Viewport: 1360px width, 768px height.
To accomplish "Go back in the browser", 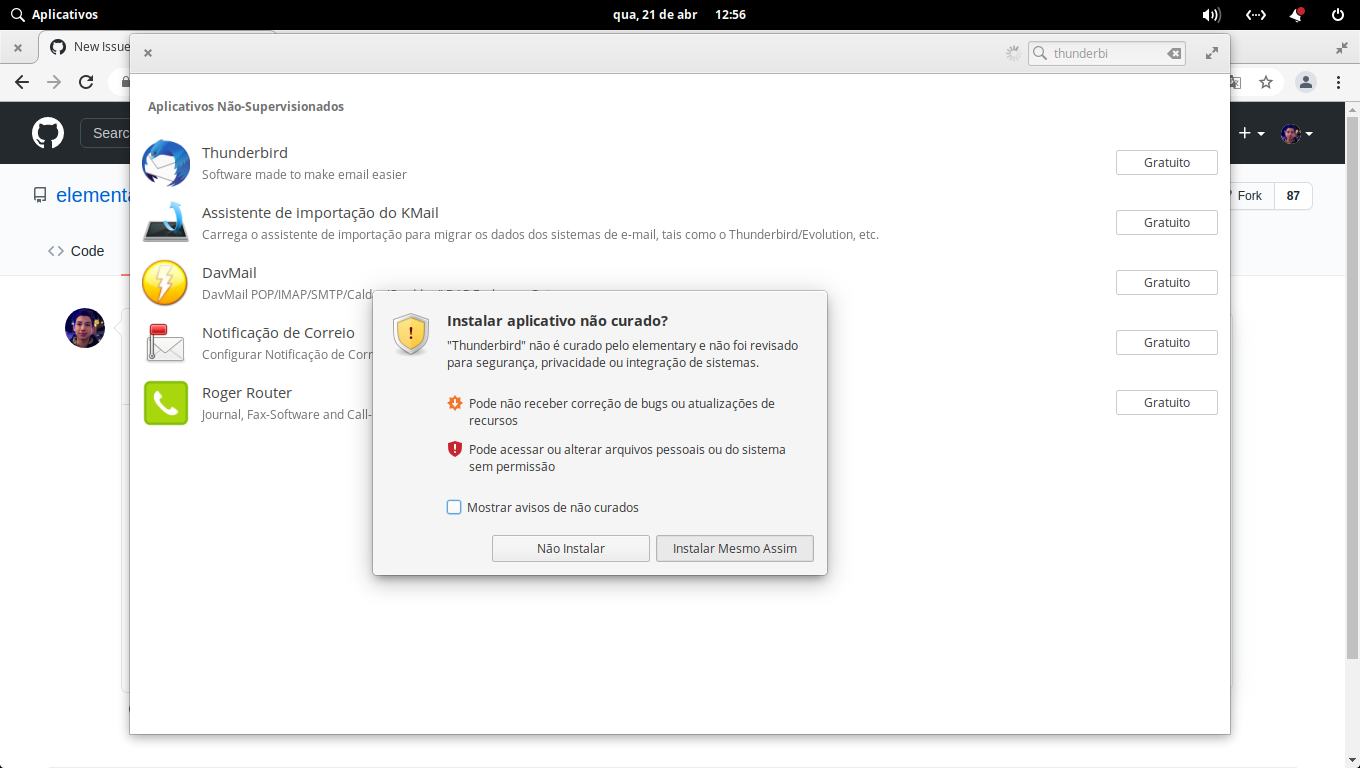I will 22,82.
